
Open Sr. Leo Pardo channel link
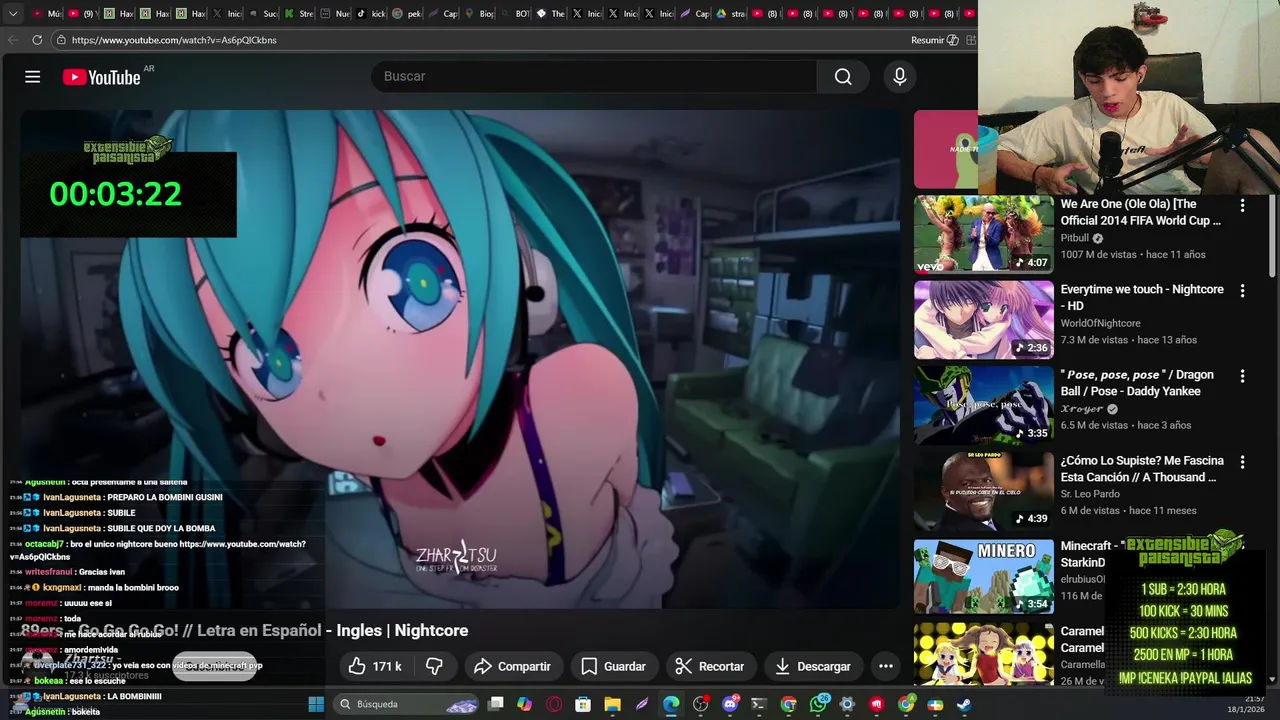click(1090, 494)
